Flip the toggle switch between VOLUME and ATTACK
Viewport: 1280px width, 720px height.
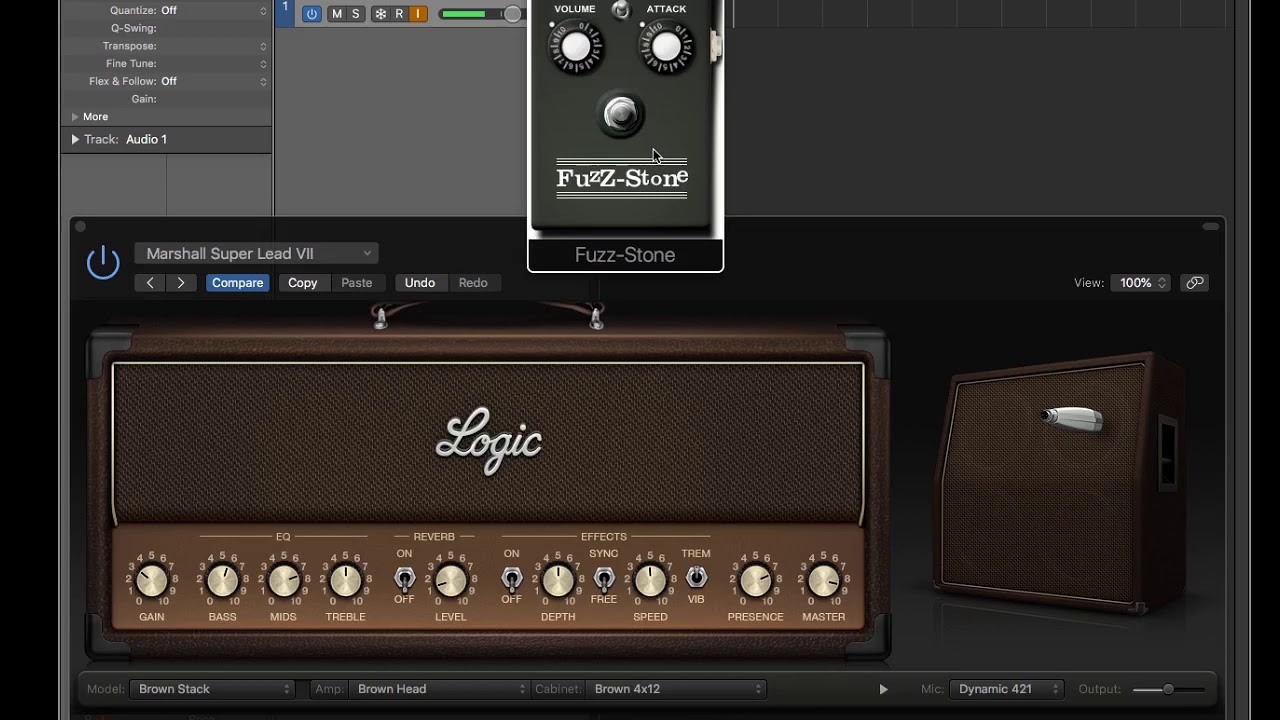pyautogui.click(x=621, y=10)
